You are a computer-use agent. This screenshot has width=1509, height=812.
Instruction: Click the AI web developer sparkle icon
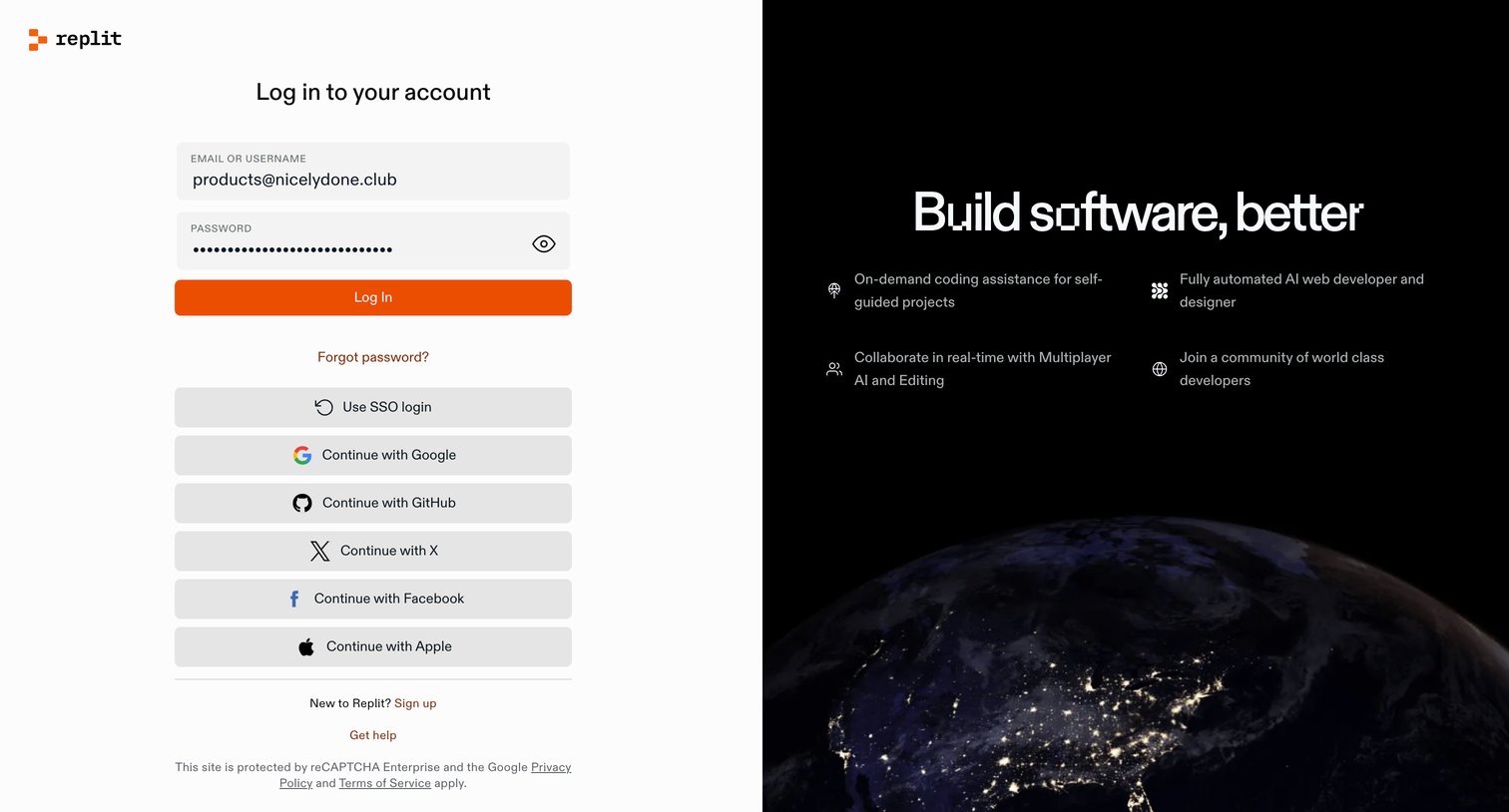click(x=1160, y=290)
